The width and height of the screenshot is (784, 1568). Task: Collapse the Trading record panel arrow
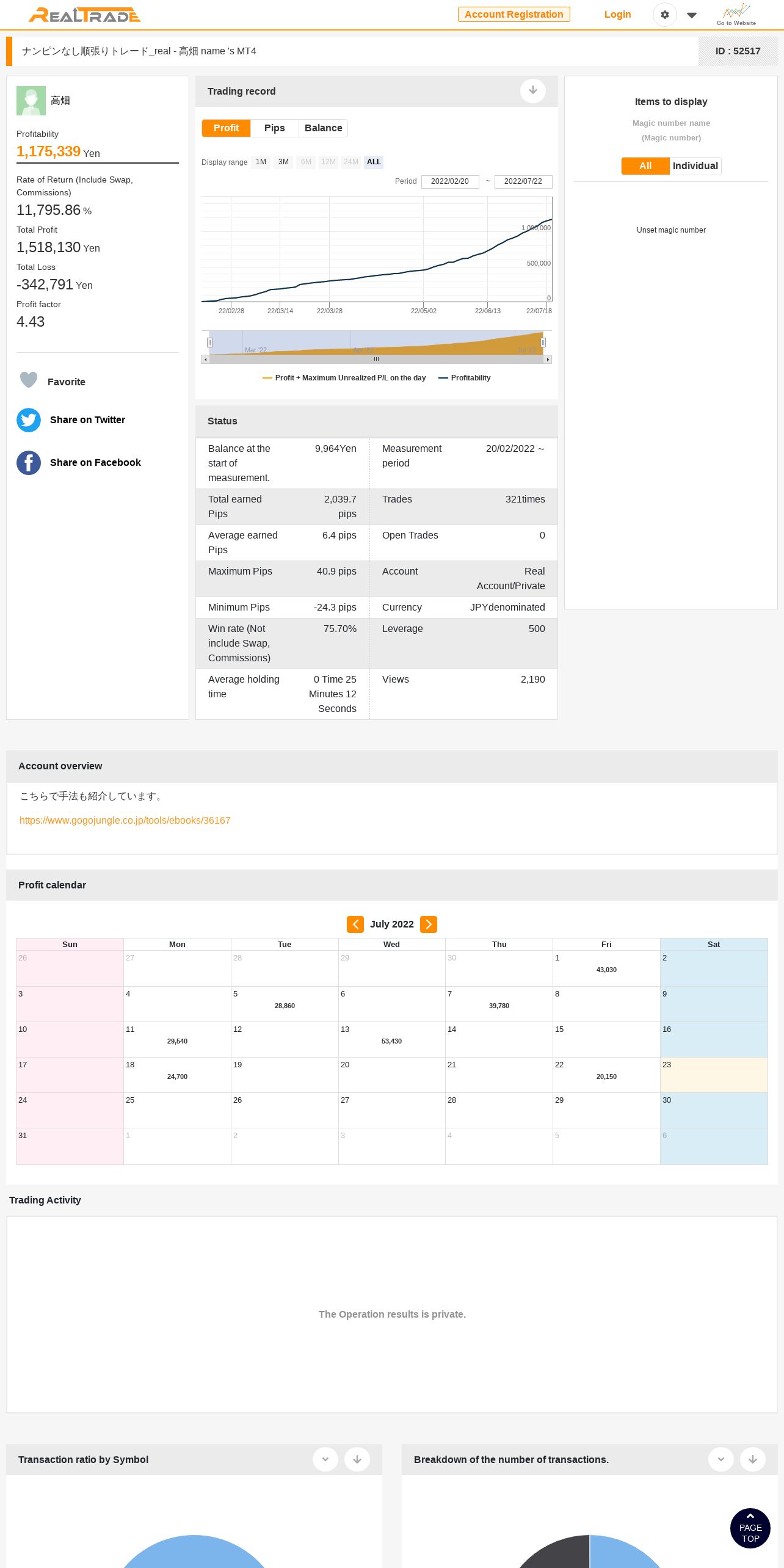[533, 91]
